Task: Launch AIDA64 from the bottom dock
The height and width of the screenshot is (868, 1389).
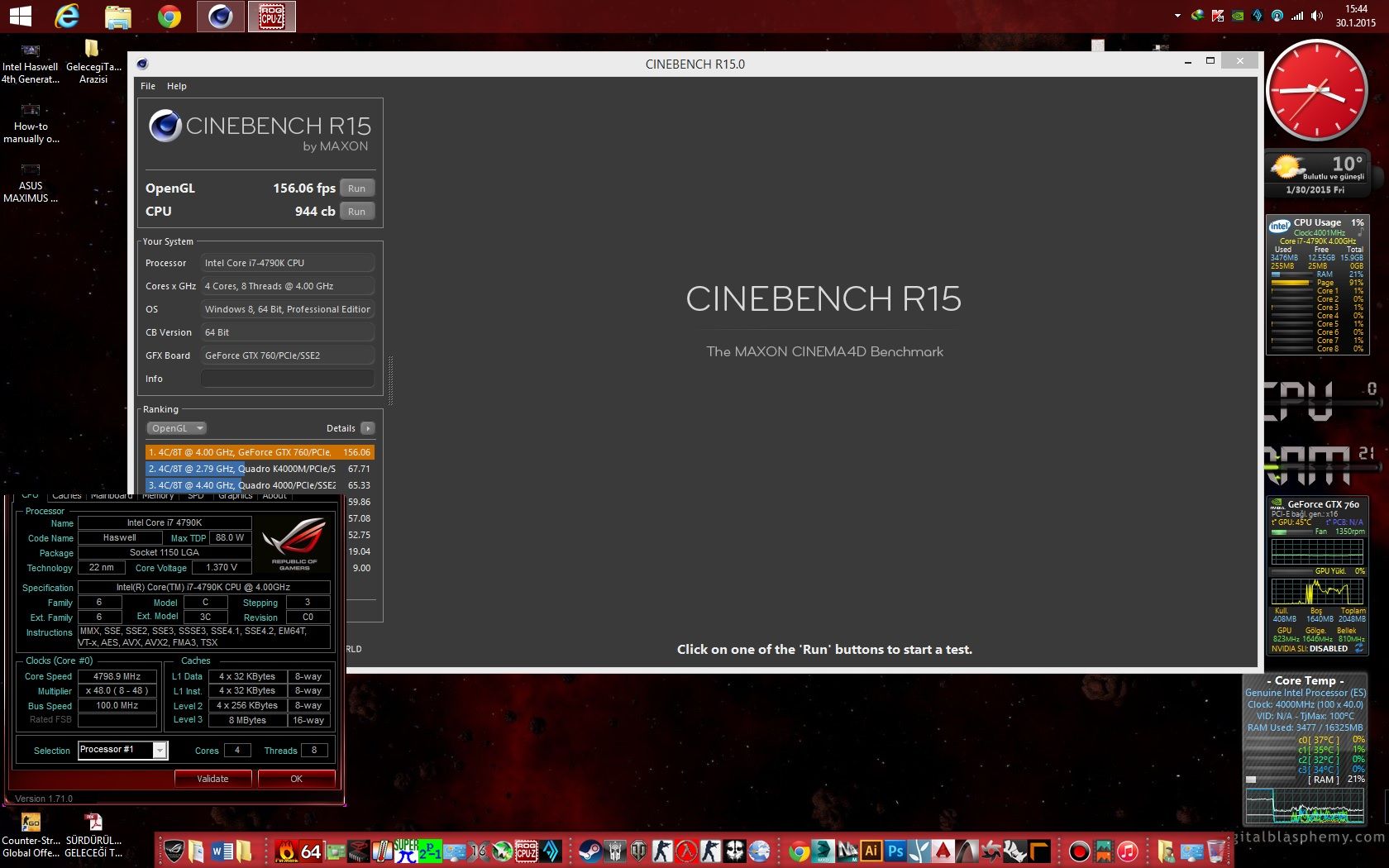Action: pyautogui.click(x=311, y=851)
